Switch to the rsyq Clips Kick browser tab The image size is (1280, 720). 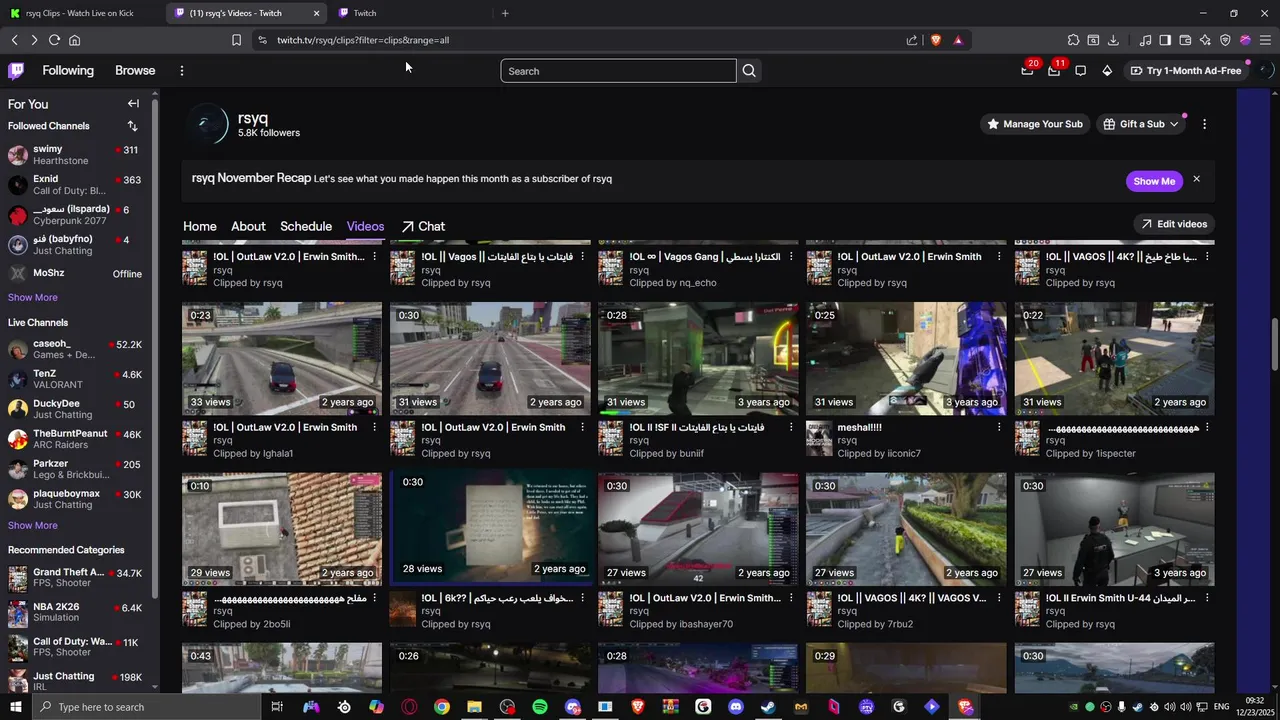coord(80,13)
